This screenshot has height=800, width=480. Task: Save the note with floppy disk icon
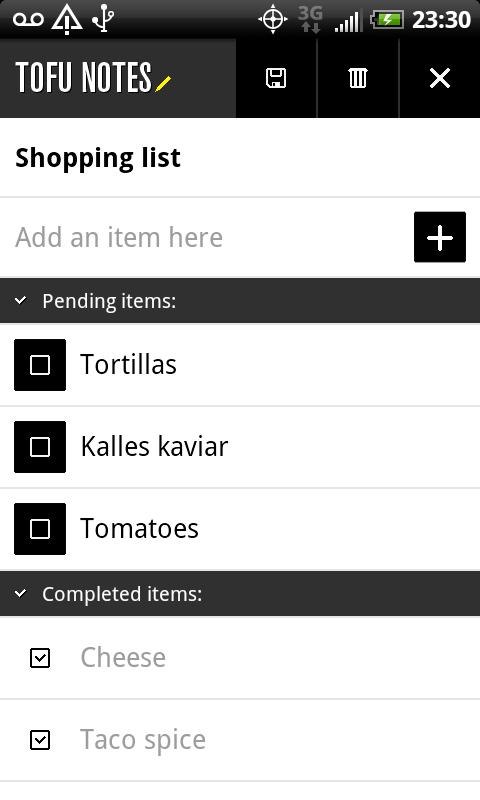pyautogui.click(x=276, y=79)
